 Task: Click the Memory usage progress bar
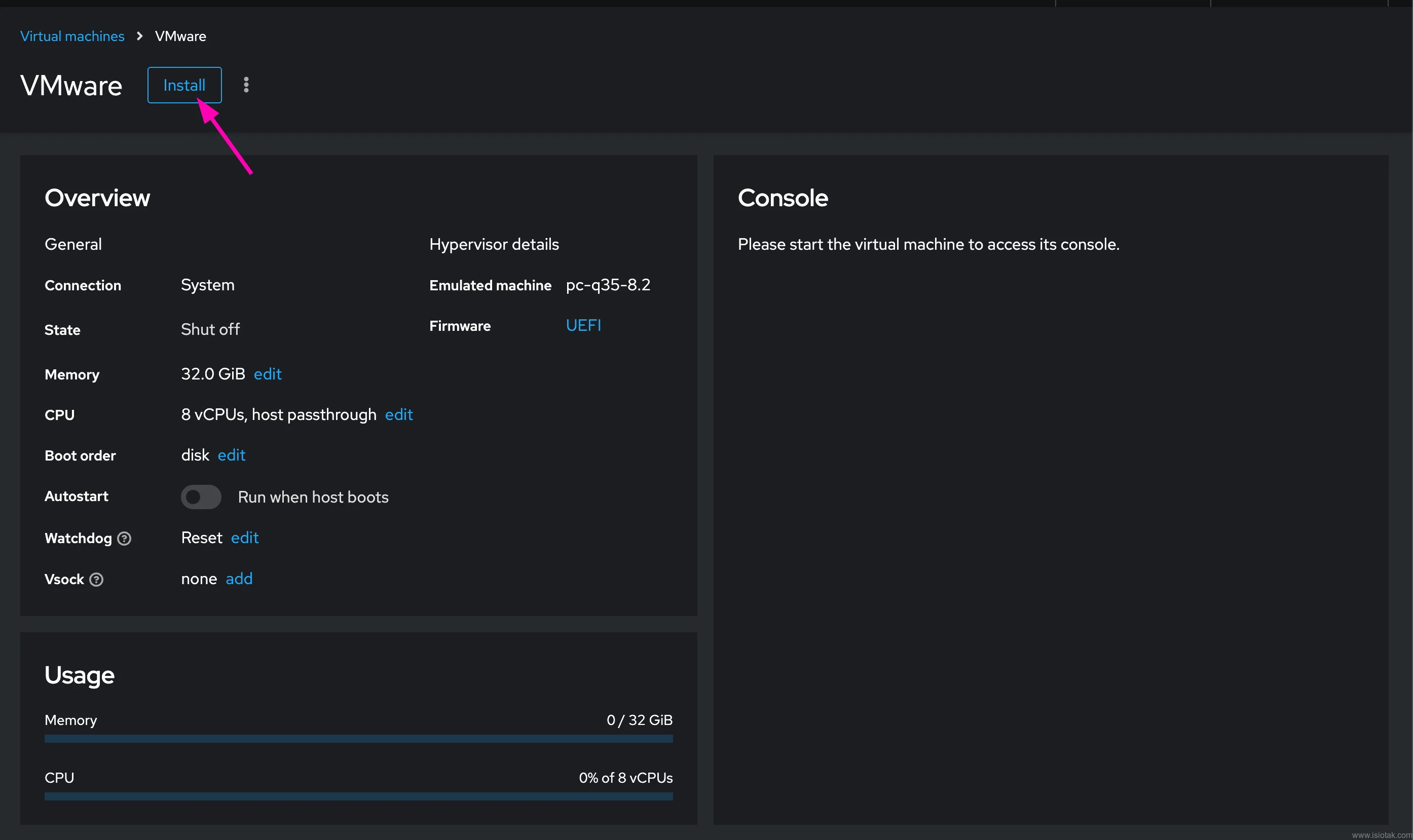point(359,739)
